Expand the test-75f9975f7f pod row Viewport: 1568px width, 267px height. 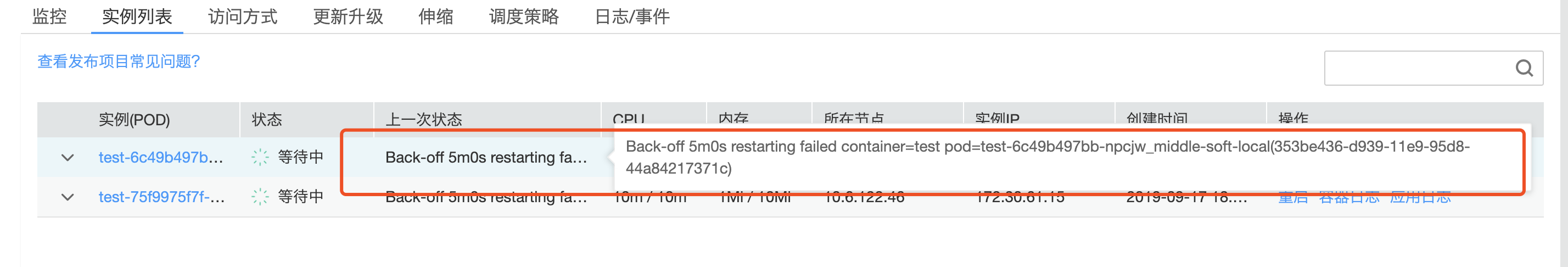pos(68,197)
